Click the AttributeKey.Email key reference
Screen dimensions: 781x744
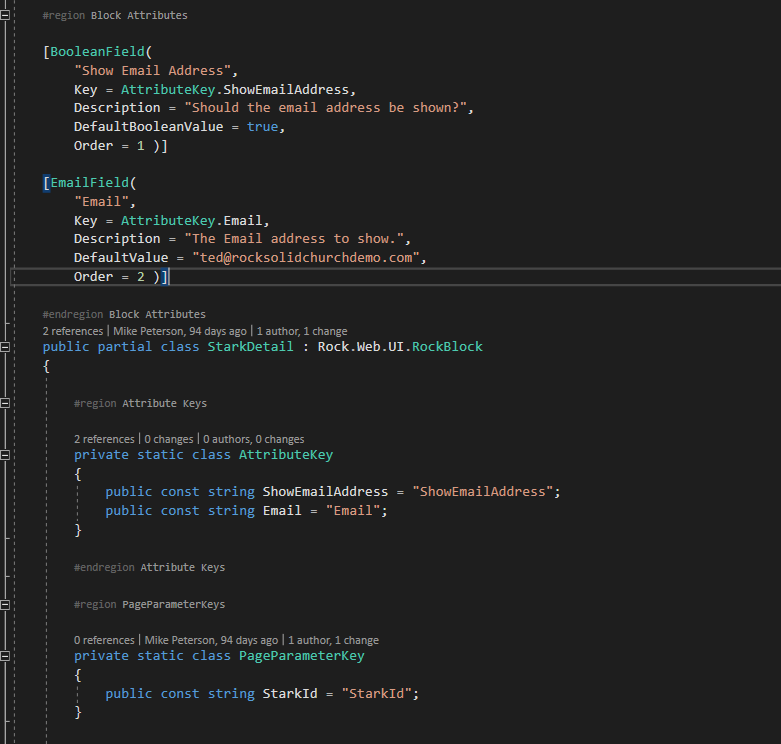point(192,221)
